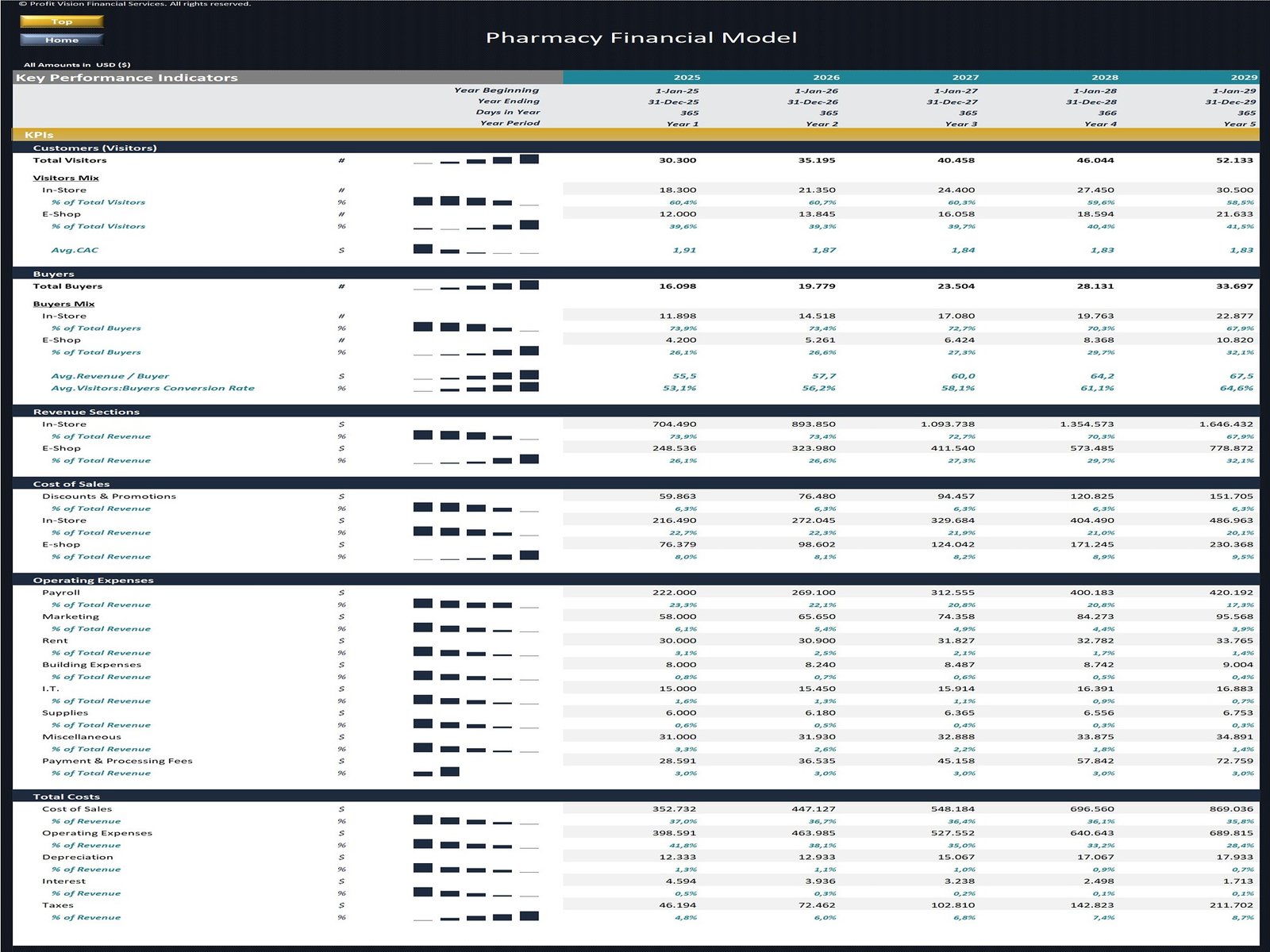Select the Avg.CAC sparkline chart
The height and width of the screenshot is (952, 1270).
click(x=475, y=249)
